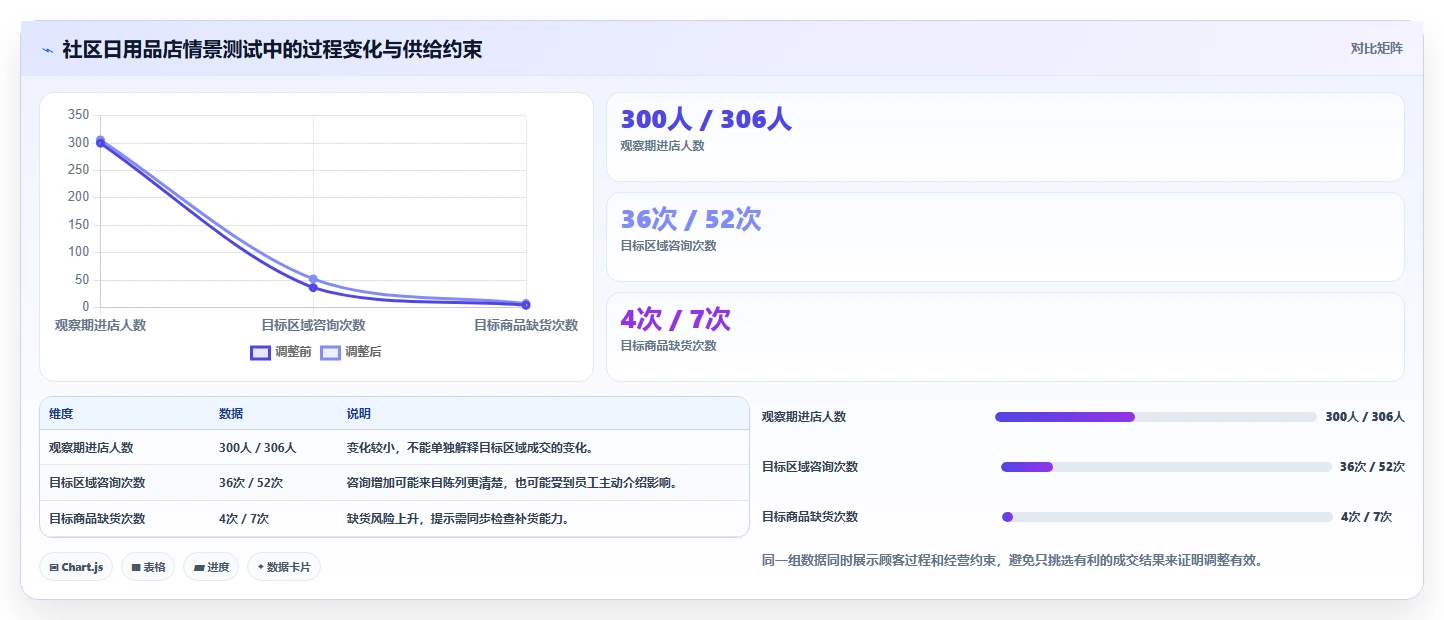Click the 目标区域咨询次数 progress bar
Image resolution: width=1444 pixels, height=620 pixels.
1166,467
